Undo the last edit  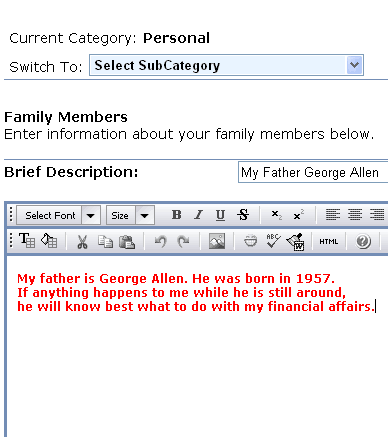[x=161, y=241]
